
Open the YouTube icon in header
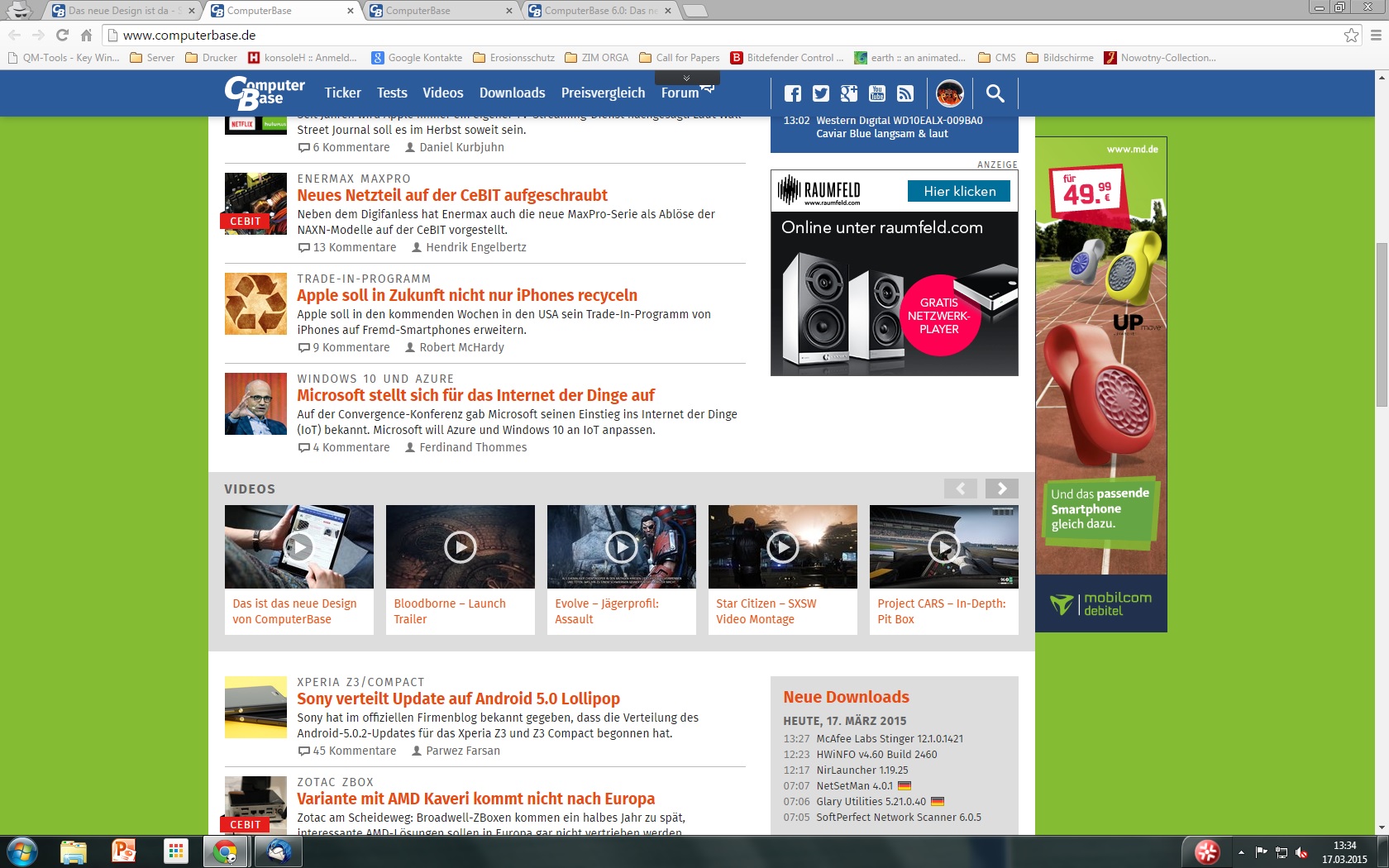tap(877, 93)
